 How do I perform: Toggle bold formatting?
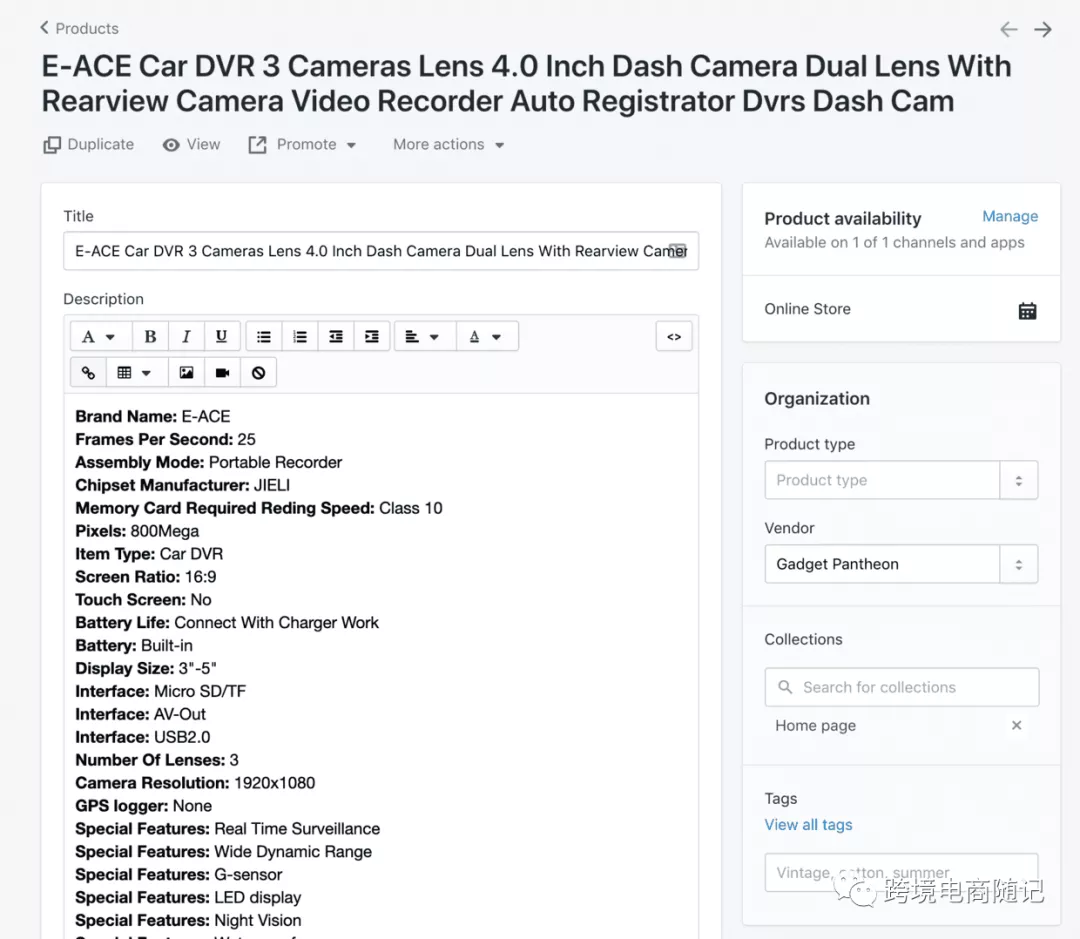(x=150, y=336)
